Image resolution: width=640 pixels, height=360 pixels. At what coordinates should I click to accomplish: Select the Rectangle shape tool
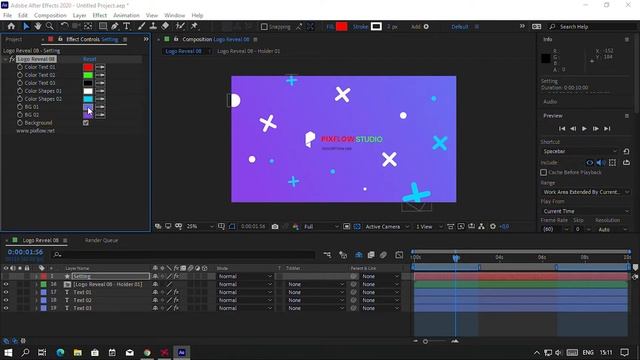(103, 26)
